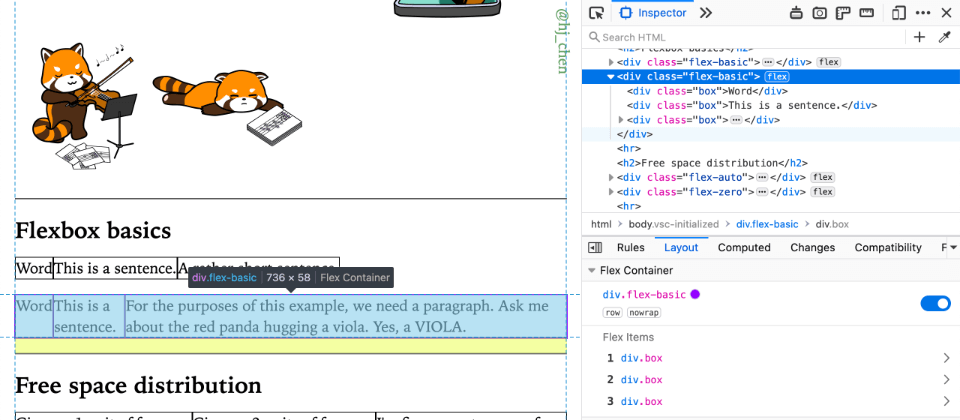This screenshot has width=960, height=420.
Task: Click the paragraph box about the VIOLA
Action: 346,316
